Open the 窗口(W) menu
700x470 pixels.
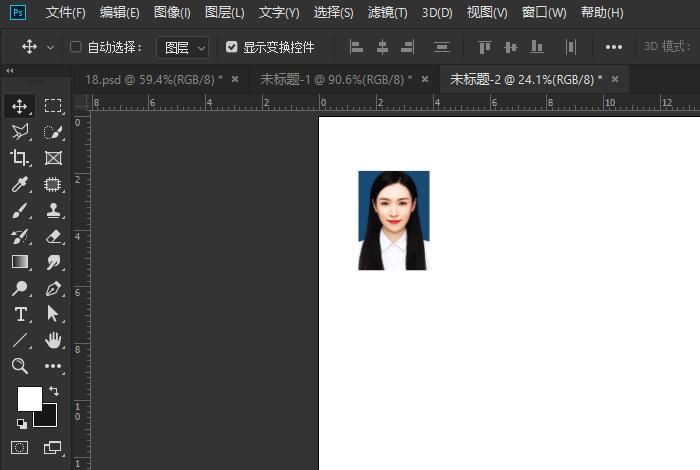(x=544, y=12)
